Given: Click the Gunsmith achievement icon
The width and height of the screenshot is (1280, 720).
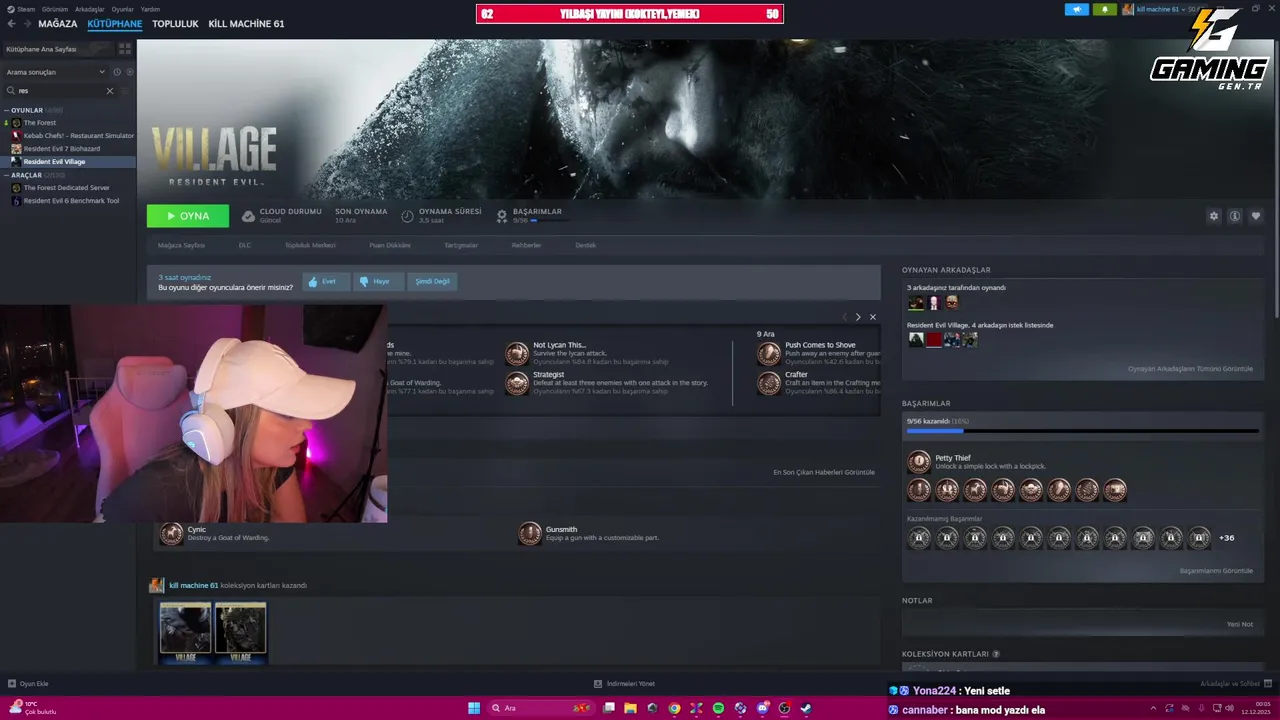Looking at the screenshot, I should tap(530, 534).
